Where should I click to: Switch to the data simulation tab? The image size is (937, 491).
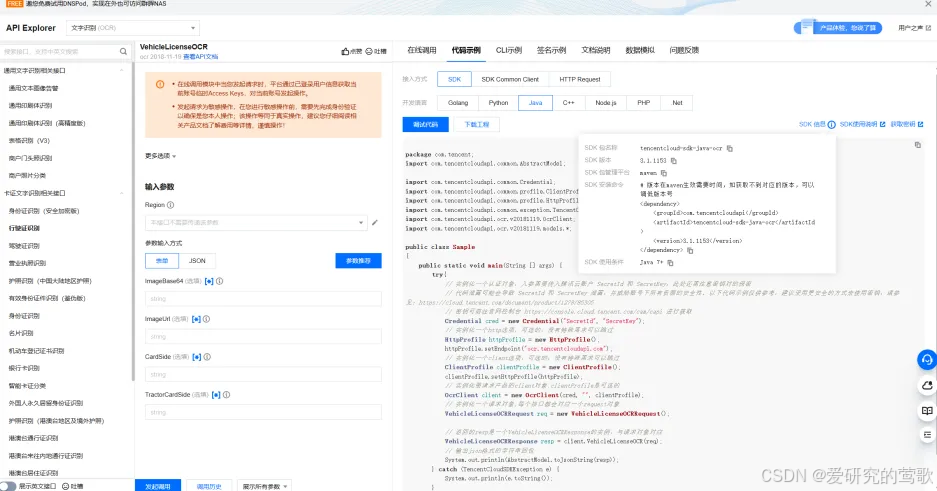(x=640, y=50)
